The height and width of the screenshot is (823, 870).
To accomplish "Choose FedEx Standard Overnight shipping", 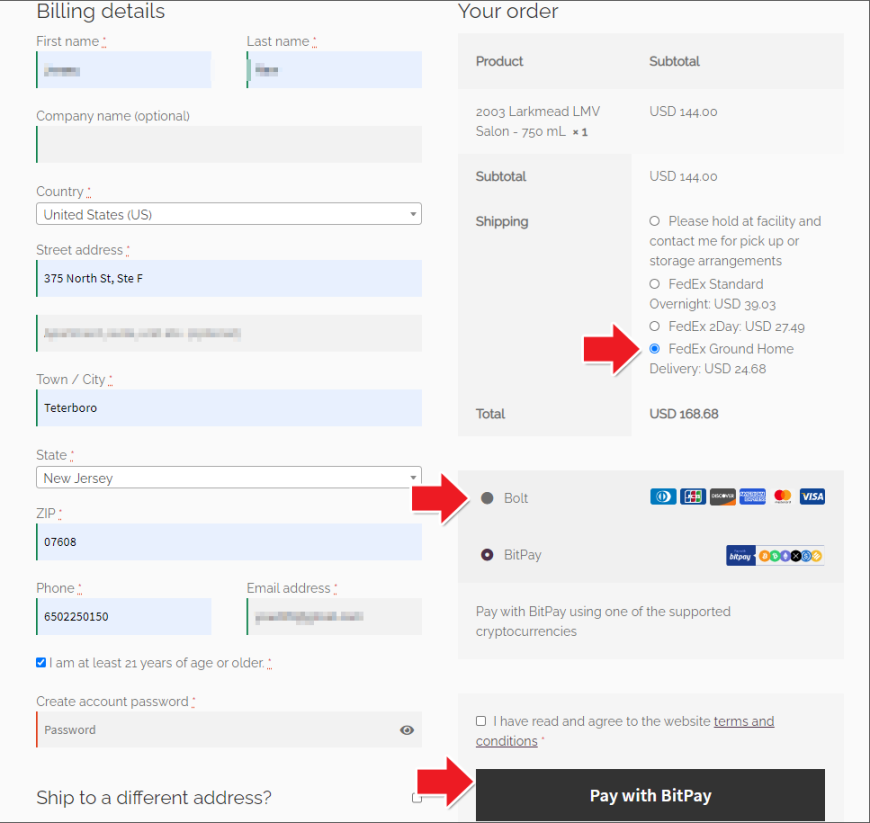I will pos(655,284).
